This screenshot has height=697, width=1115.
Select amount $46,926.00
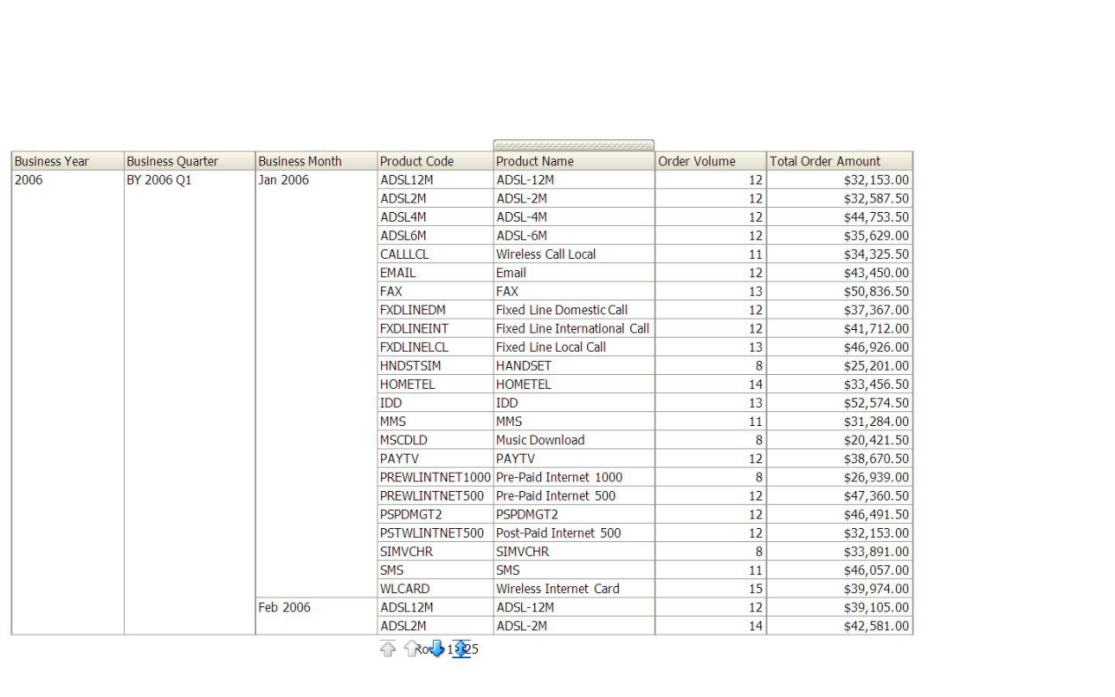pos(876,347)
